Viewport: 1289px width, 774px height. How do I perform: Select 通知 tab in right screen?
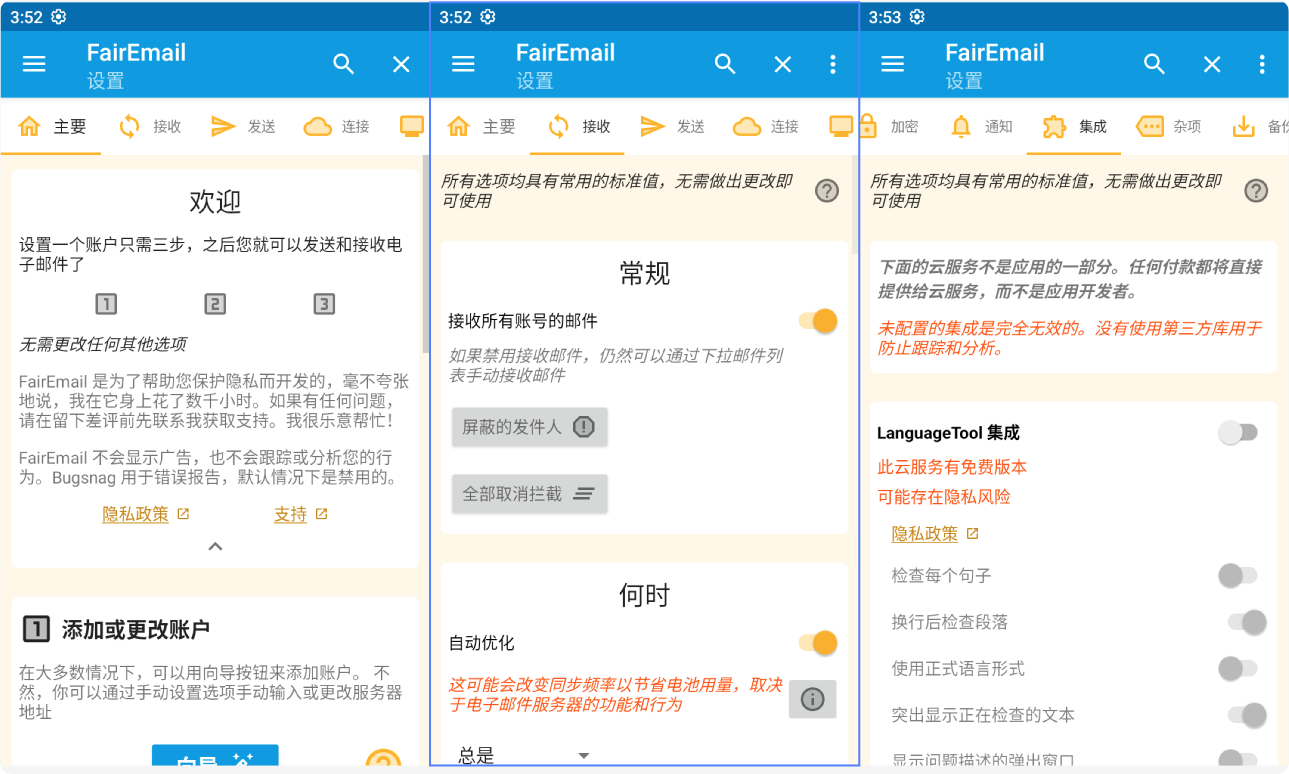[x=981, y=127]
